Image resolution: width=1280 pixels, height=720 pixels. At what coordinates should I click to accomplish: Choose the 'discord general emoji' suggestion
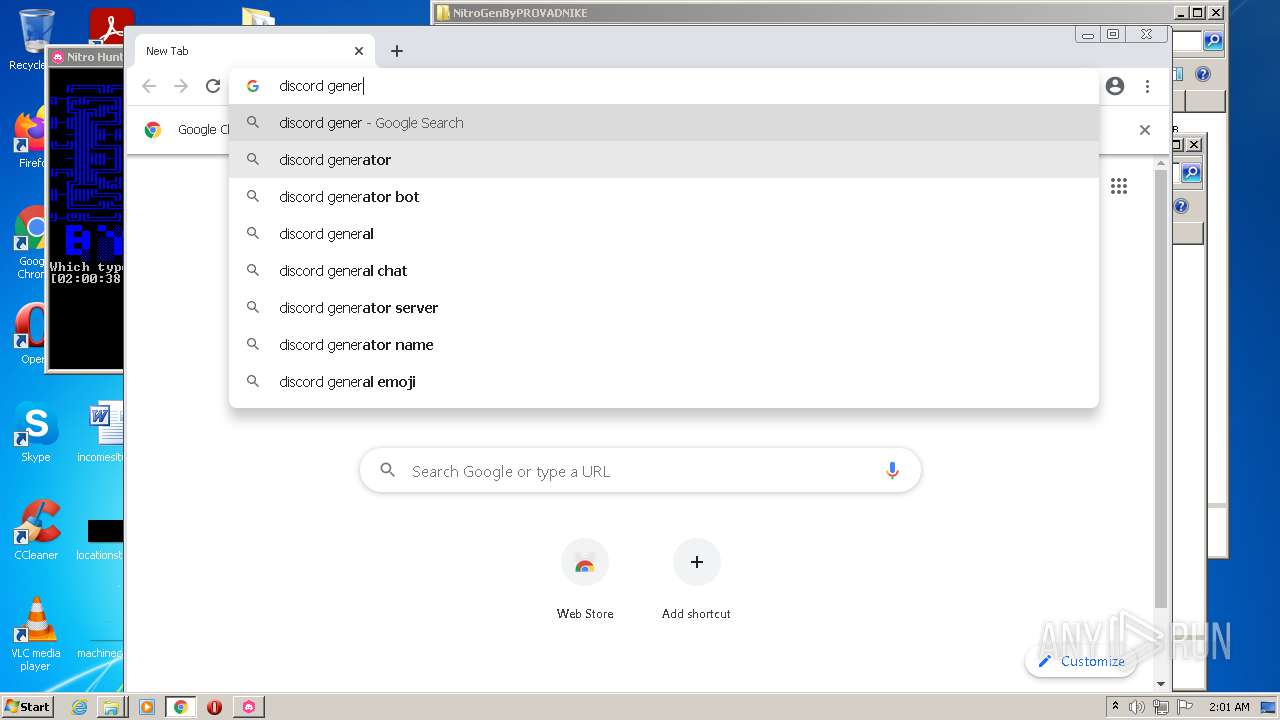pos(664,382)
